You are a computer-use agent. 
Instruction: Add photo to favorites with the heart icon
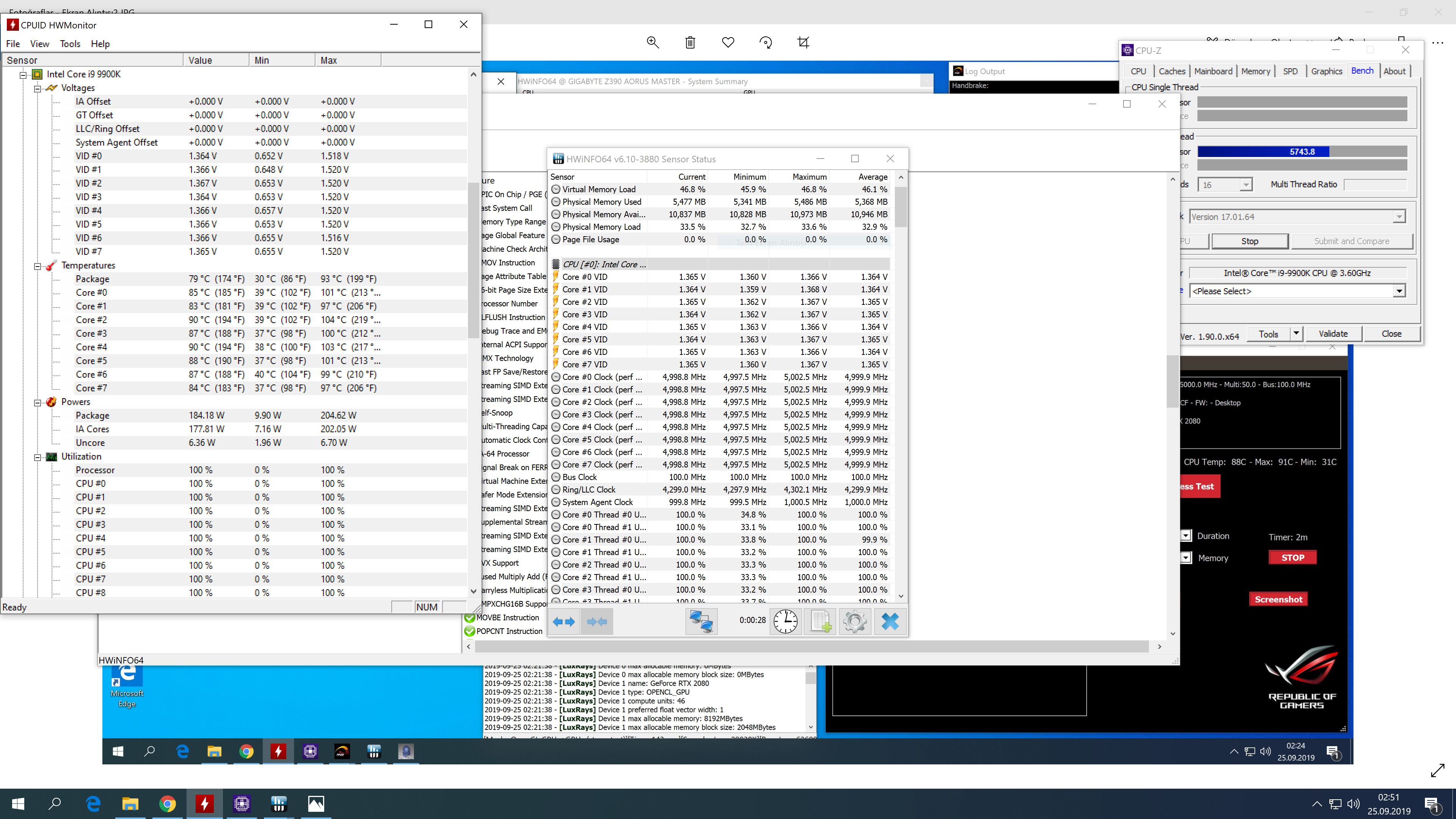(728, 42)
